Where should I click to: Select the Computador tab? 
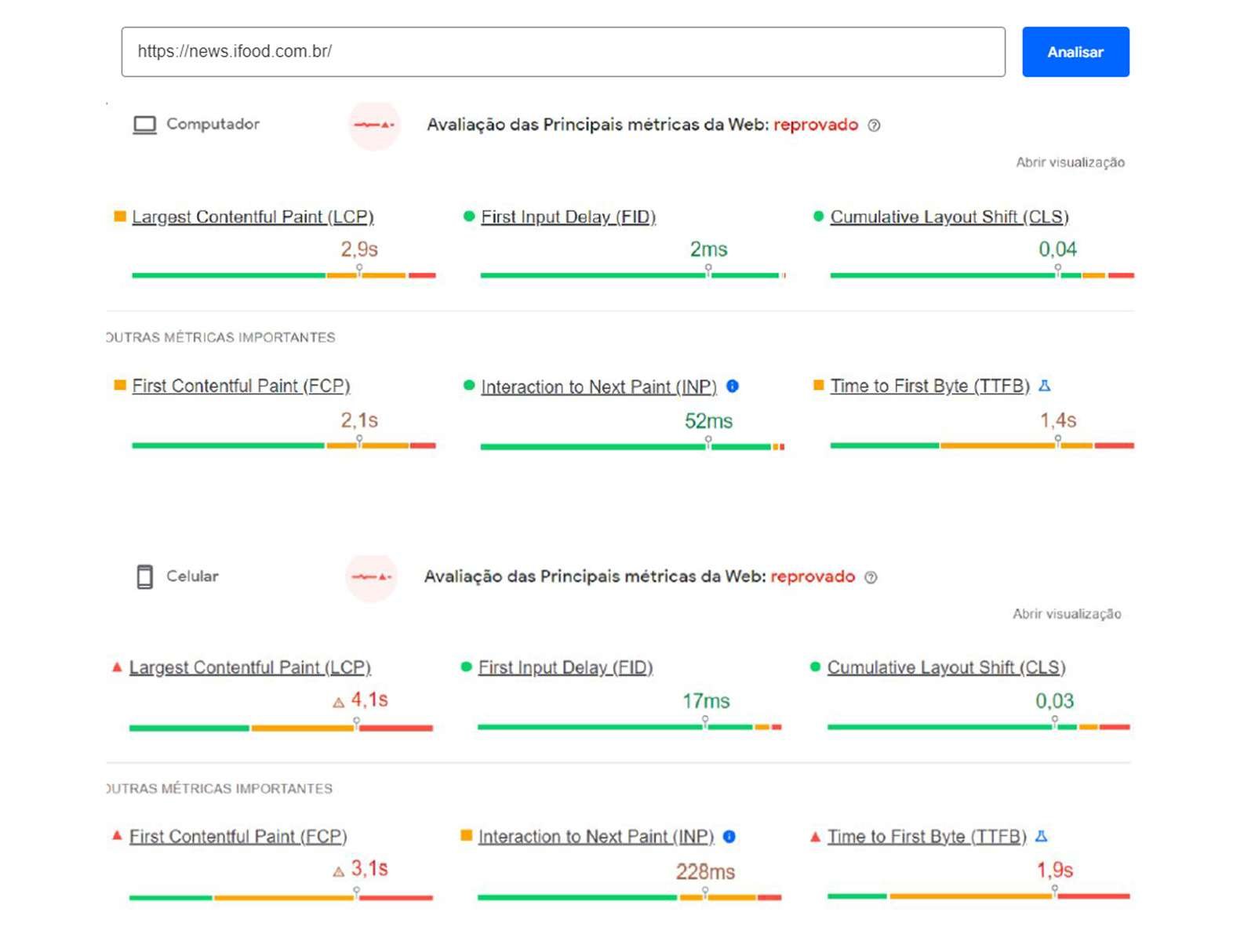[197, 124]
